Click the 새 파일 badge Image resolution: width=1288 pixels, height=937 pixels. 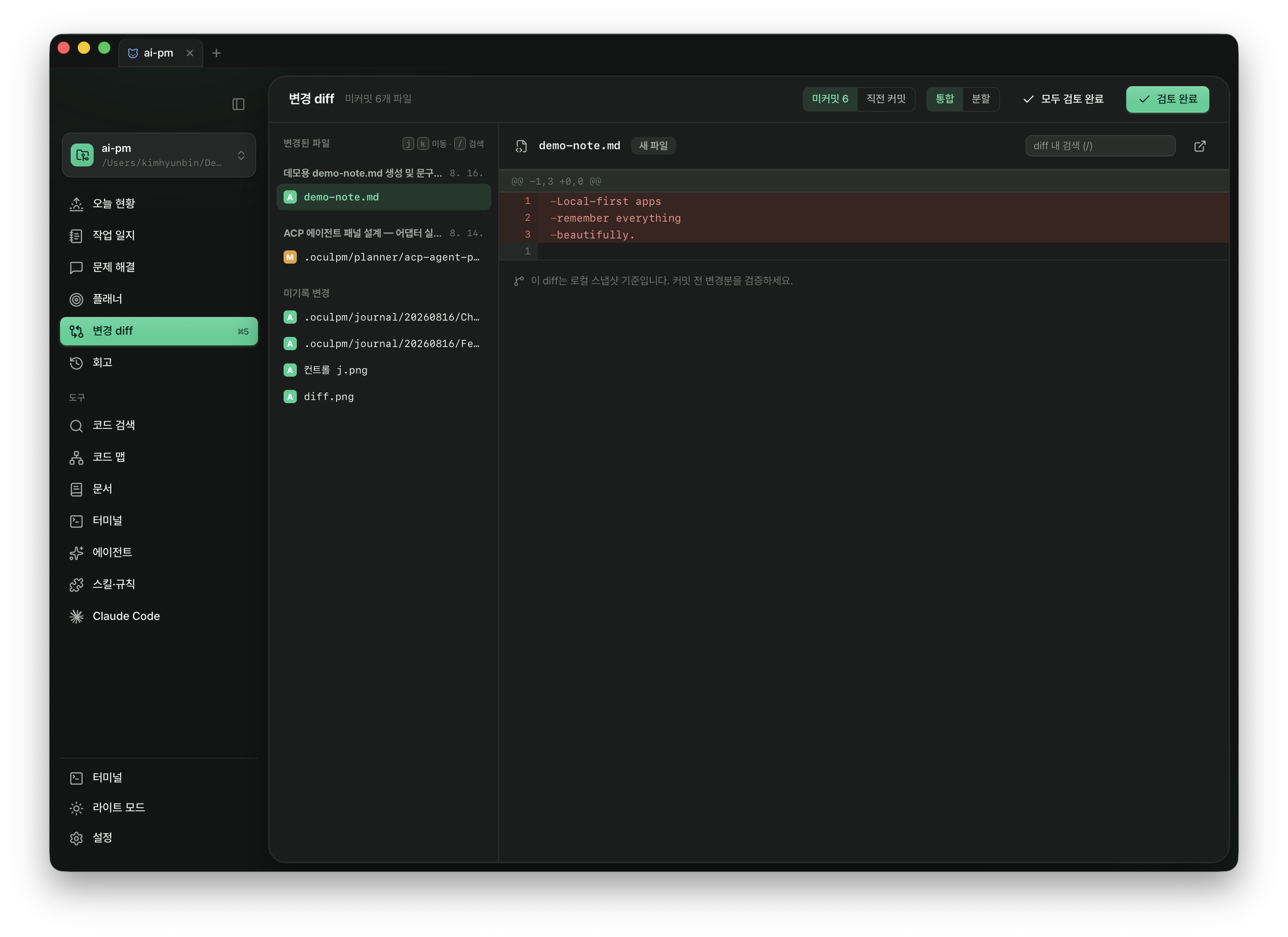653,146
